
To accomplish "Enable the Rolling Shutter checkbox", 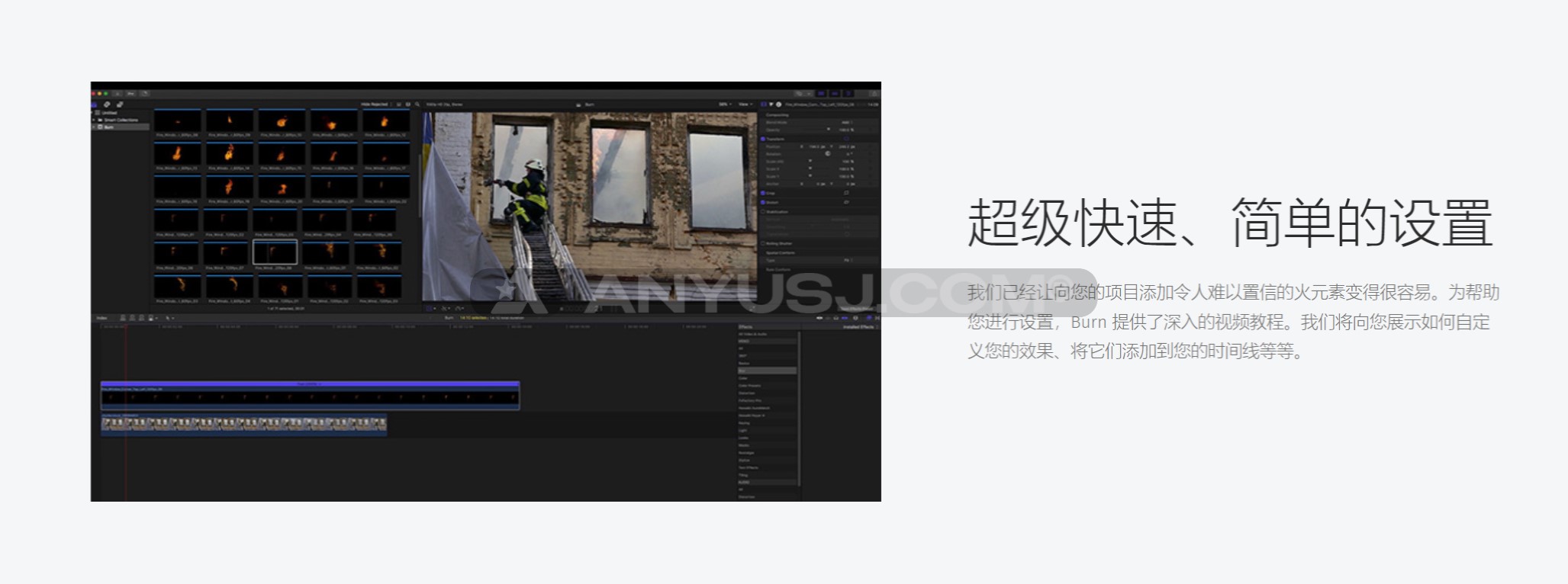I will [763, 243].
